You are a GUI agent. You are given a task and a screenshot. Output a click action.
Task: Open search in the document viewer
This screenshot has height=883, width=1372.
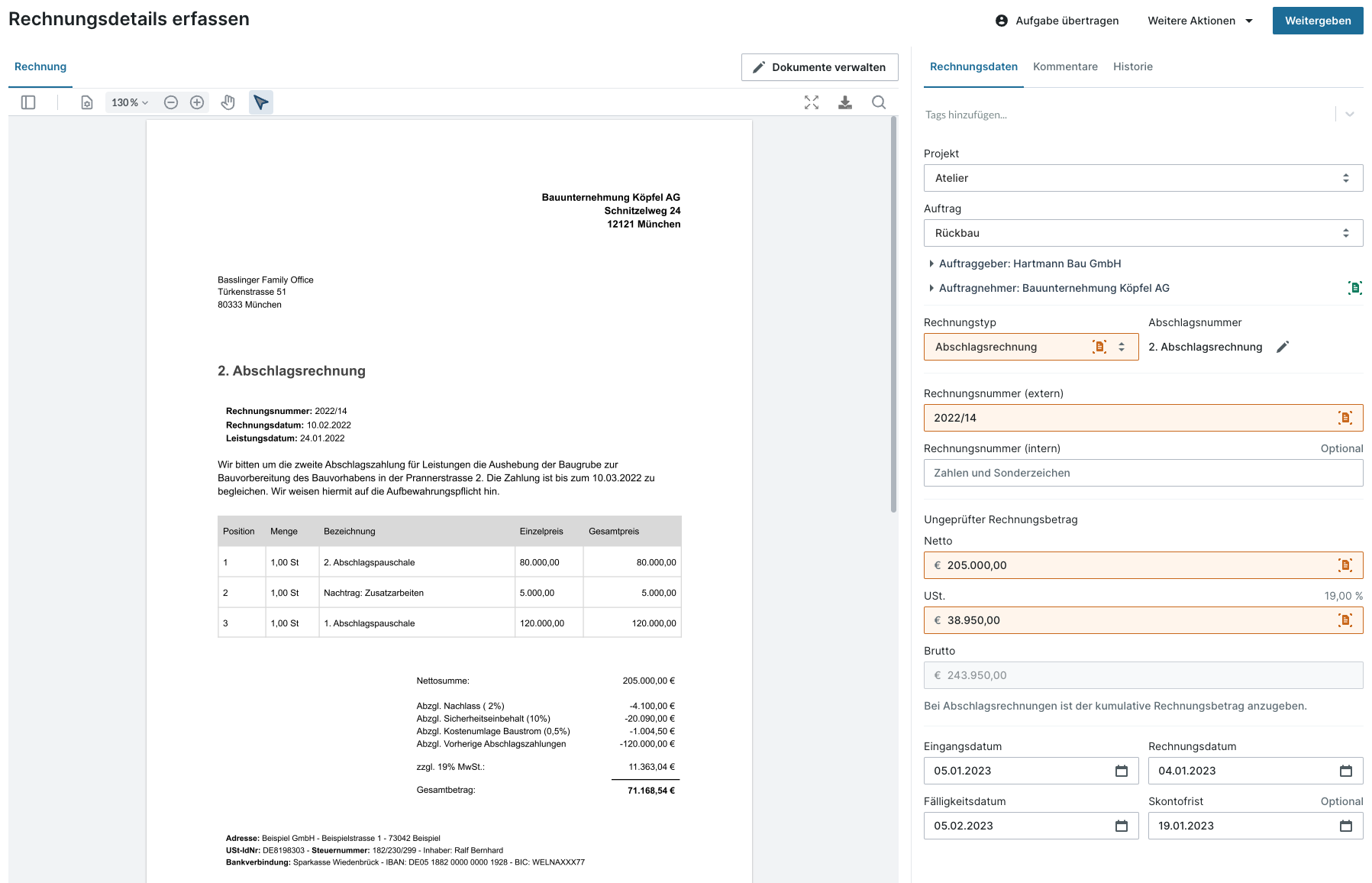[x=879, y=102]
